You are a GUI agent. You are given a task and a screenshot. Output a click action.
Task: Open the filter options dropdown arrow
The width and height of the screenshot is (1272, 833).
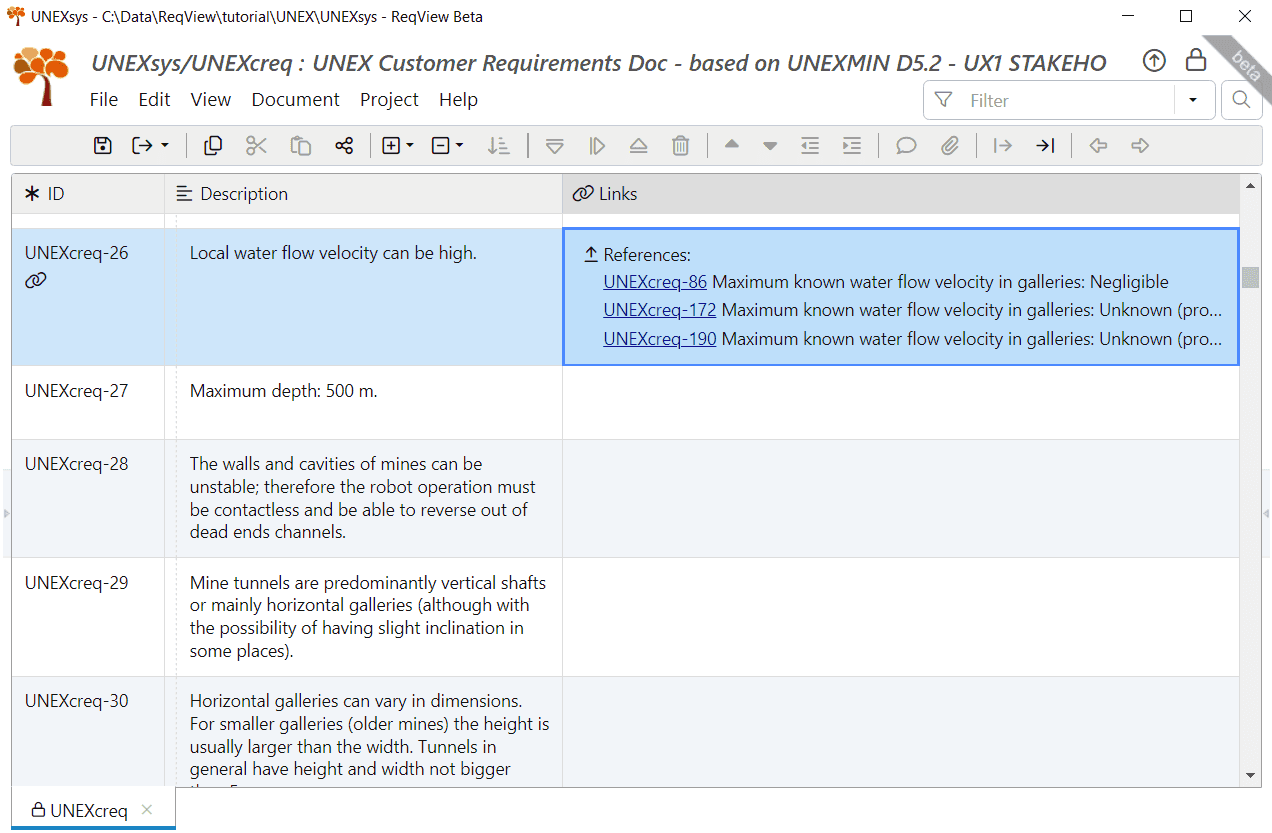[1193, 100]
